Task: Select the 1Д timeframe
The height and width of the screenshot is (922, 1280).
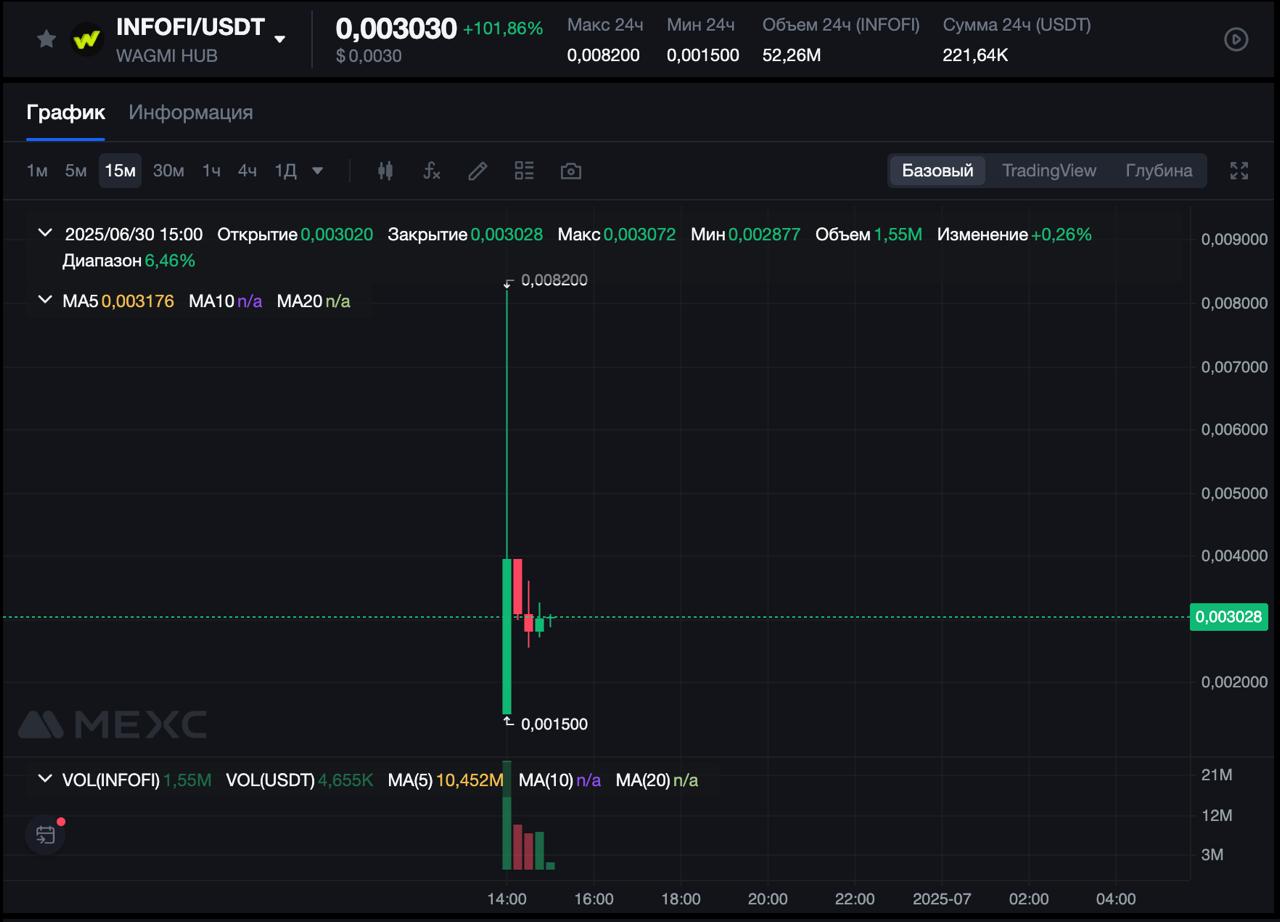Action: [x=286, y=171]
